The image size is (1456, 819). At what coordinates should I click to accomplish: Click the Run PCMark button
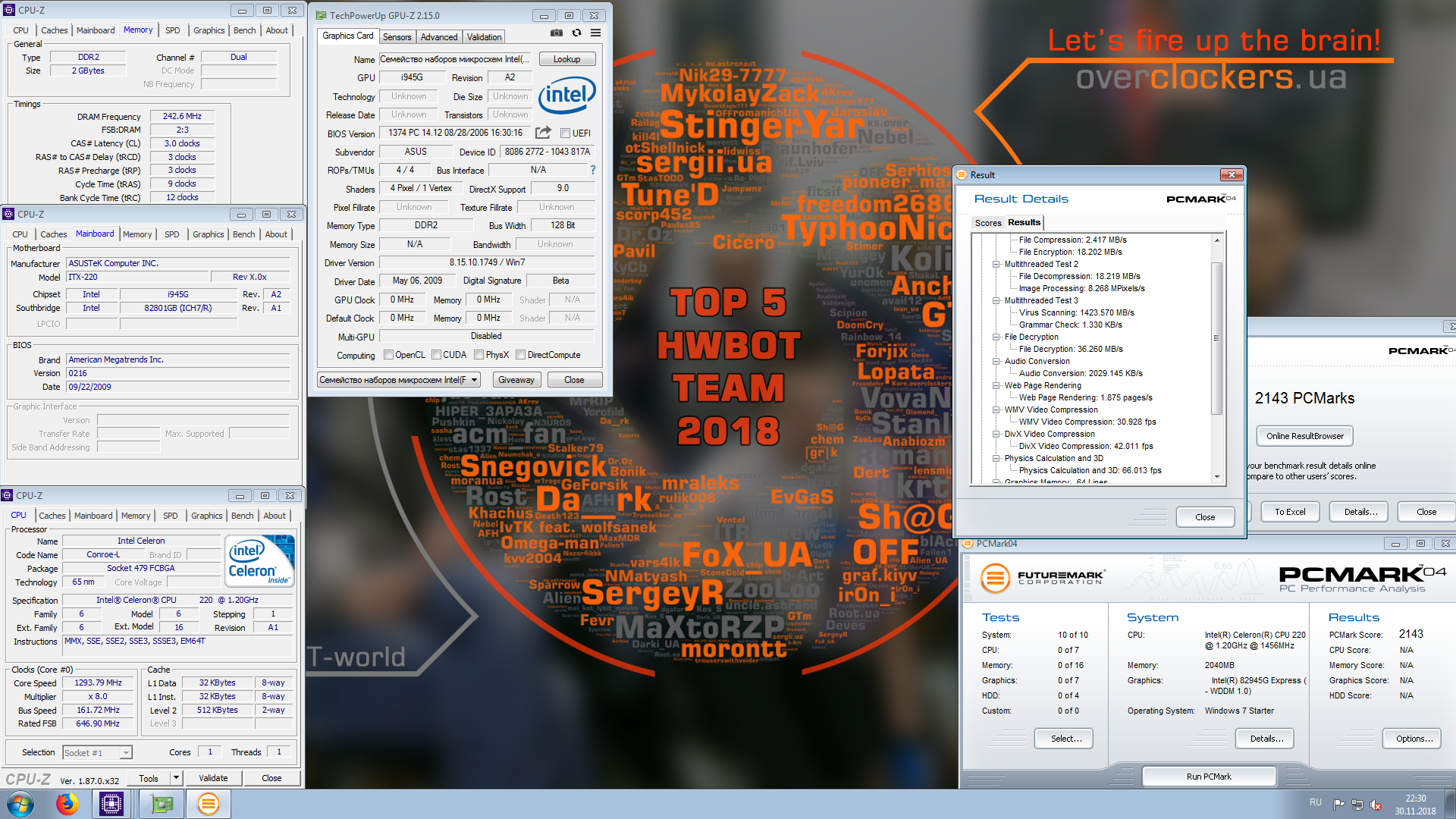(x=1209, y=777)
